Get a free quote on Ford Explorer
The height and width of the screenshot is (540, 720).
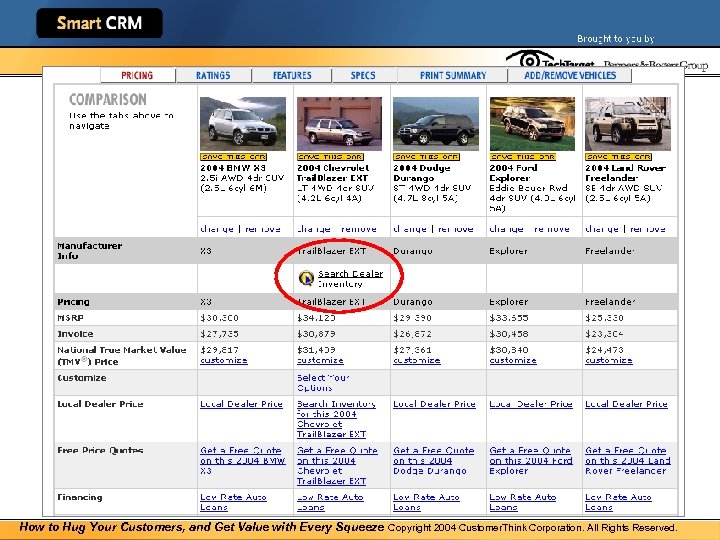[531, 461]
